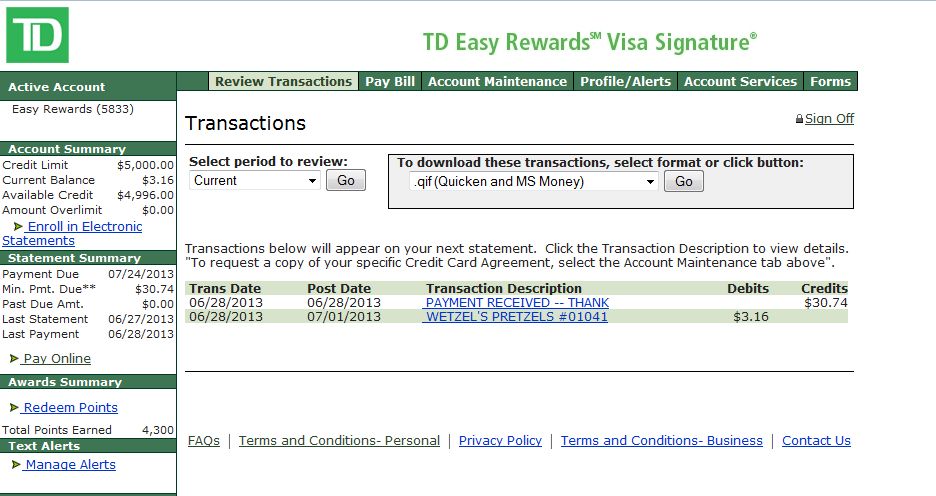Open the download format dropdown

point(534,182)
